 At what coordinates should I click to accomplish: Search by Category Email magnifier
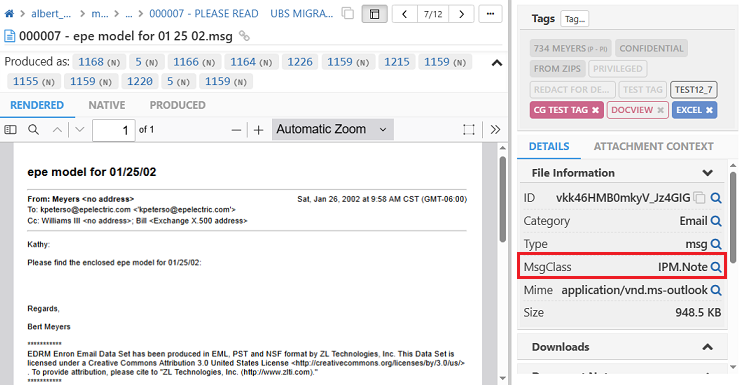[716, 221]
